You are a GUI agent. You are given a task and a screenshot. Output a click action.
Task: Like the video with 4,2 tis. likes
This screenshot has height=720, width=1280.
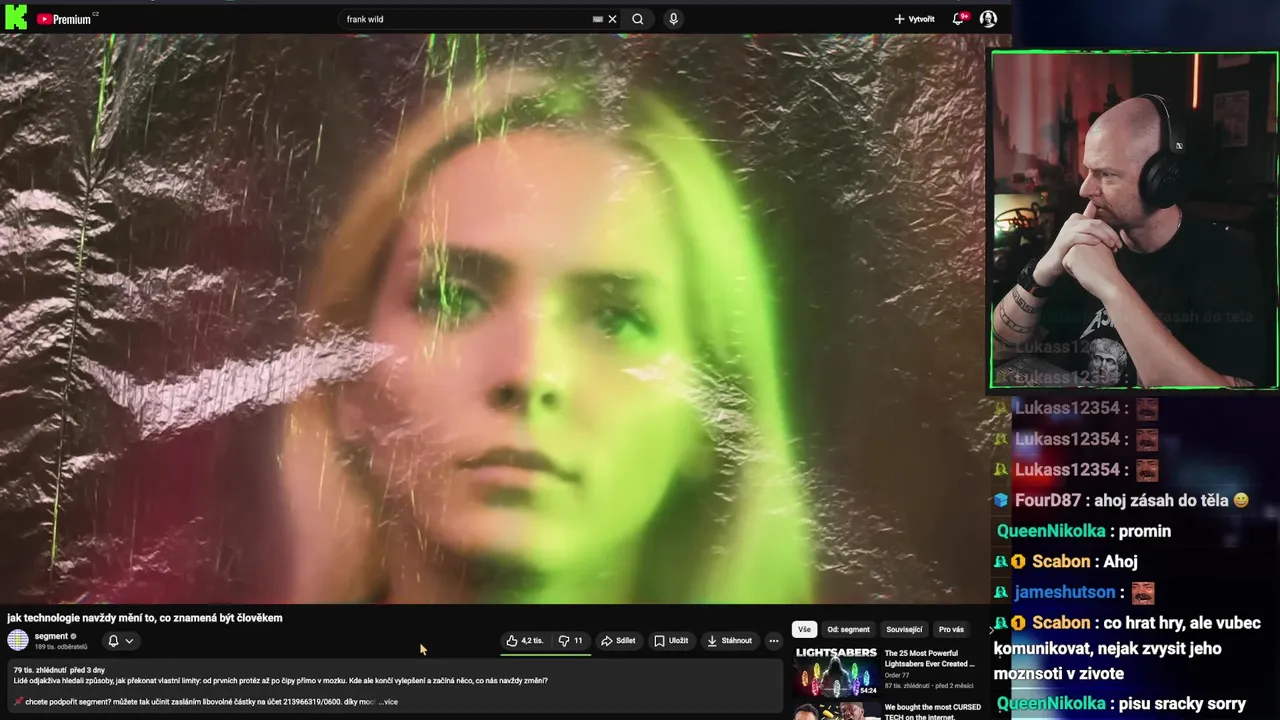[525, 641]
